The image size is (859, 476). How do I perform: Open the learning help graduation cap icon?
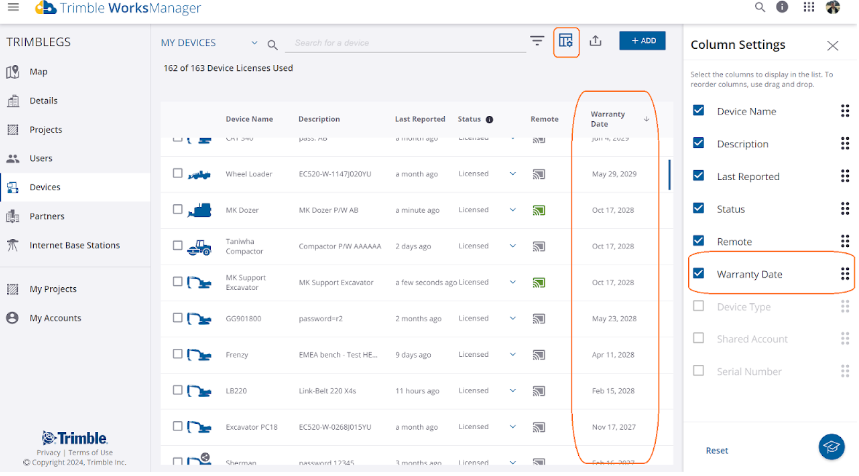[x=831, y=447]
